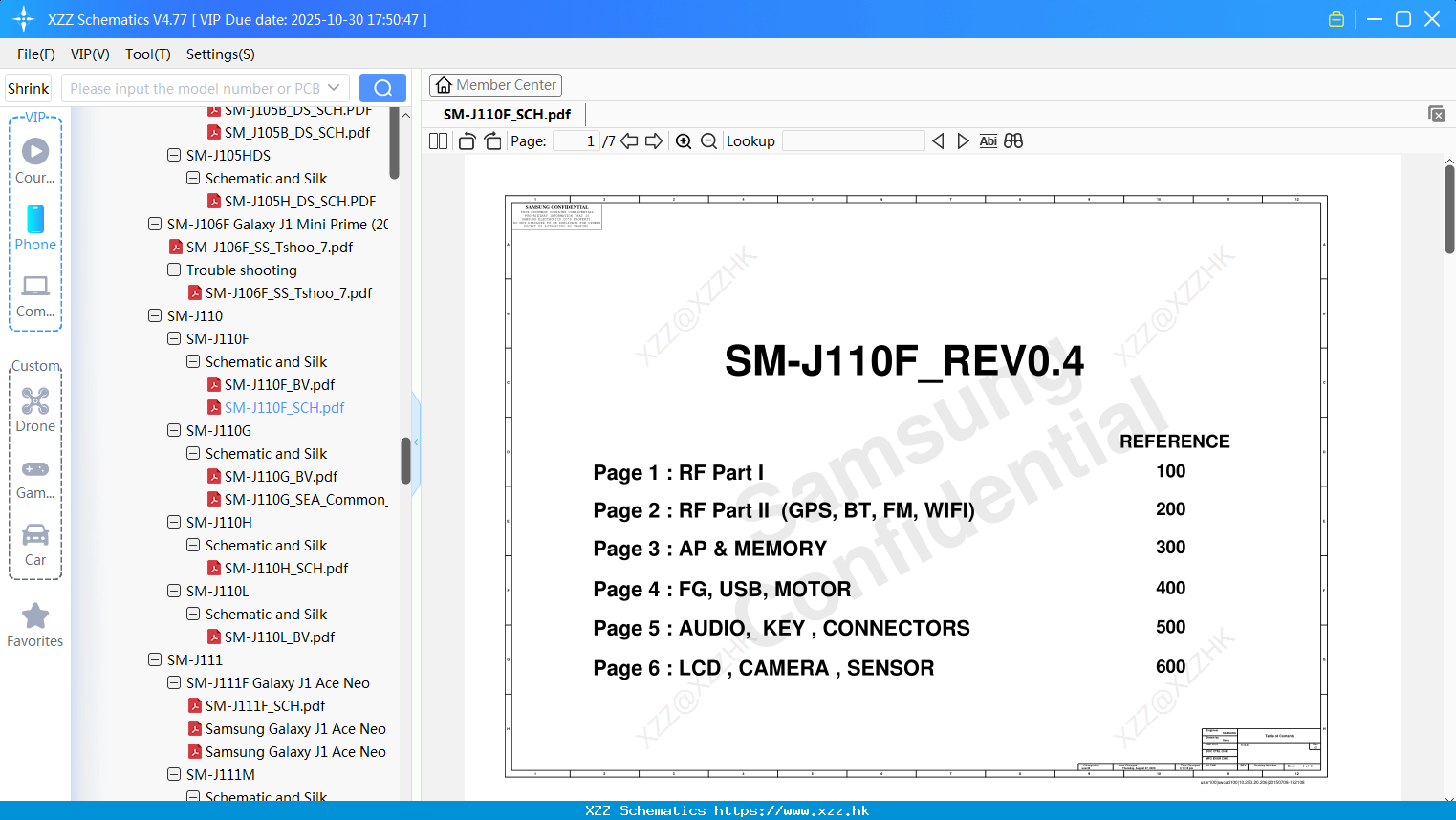Zoom in on the PDF

[x=684, y=140]
